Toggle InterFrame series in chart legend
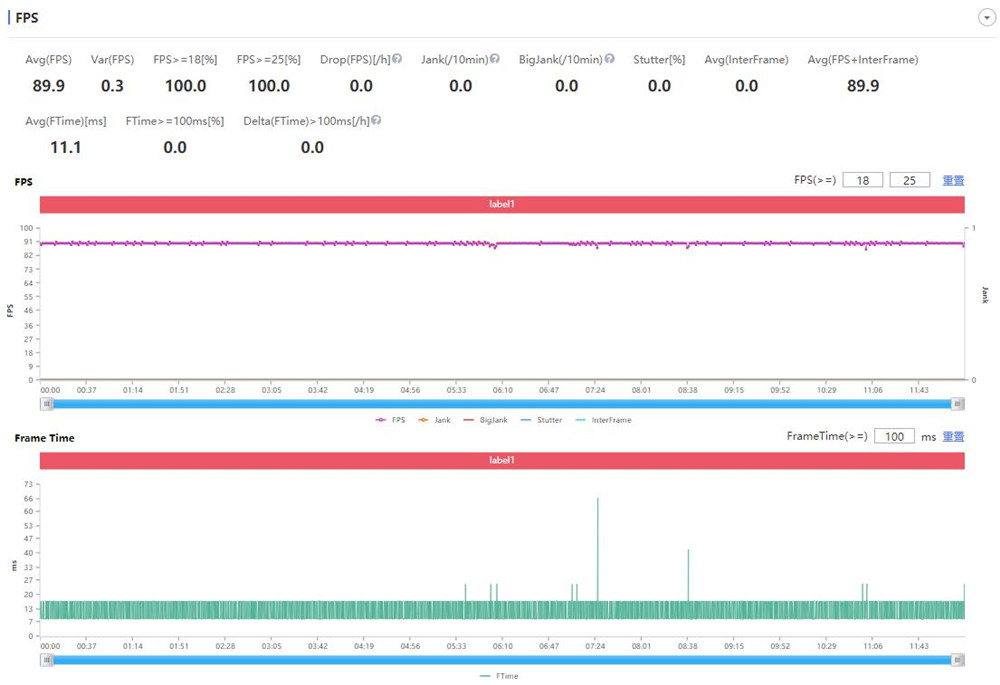Screen dimensions: 1000x685 603,420
